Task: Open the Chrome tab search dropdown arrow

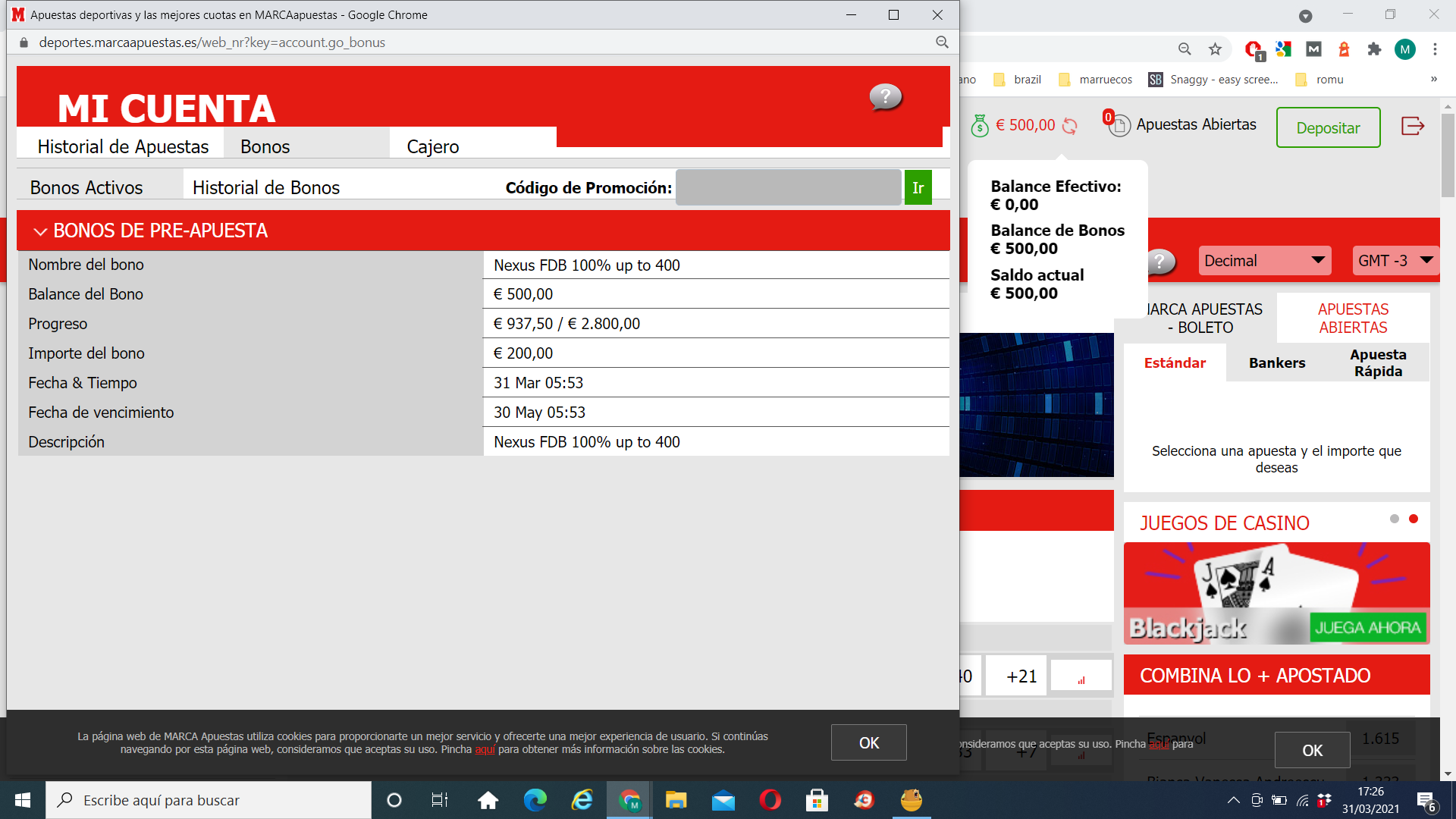Action: pos(1306,16)
